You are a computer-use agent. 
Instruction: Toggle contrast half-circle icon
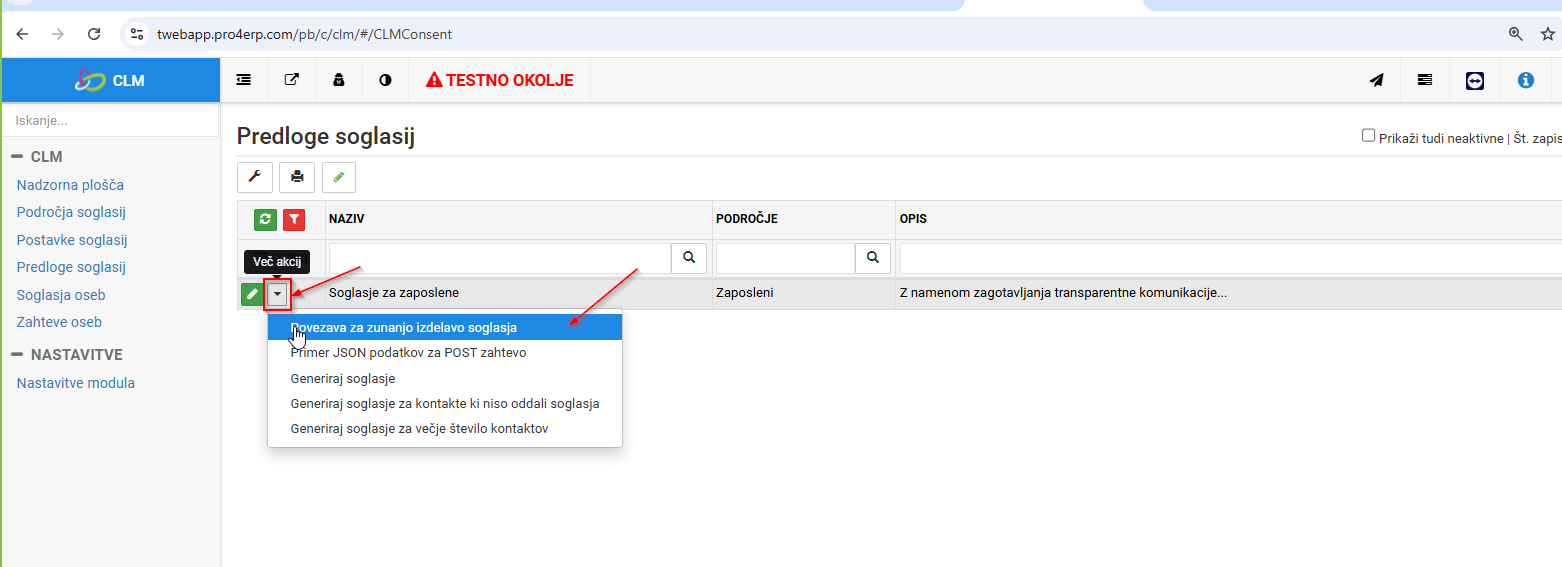click(x=386, y=80)
